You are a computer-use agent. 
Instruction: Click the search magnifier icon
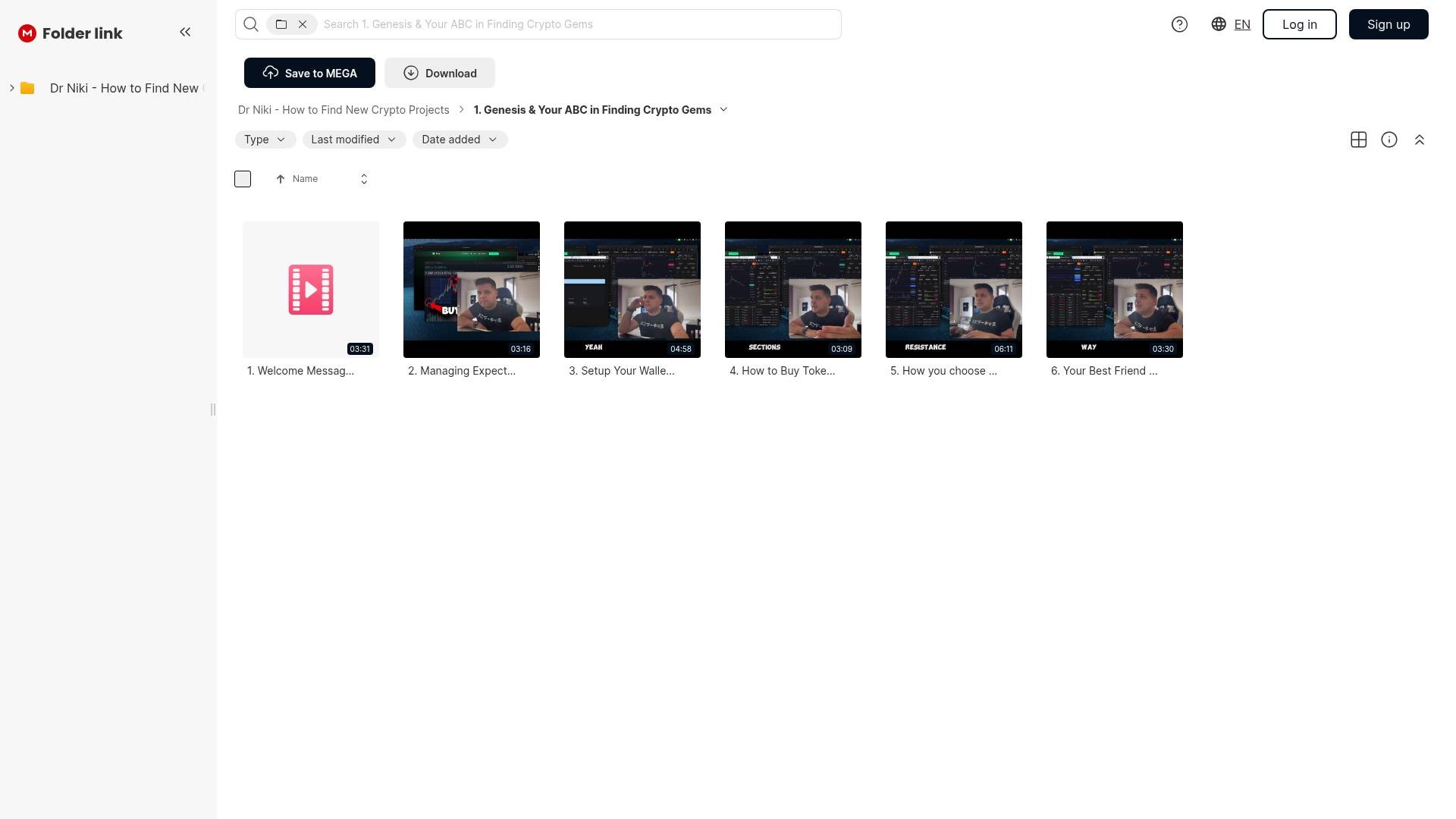[x=251, y=24]
